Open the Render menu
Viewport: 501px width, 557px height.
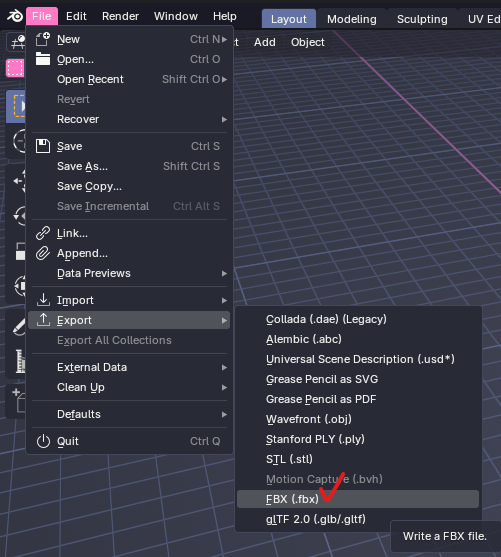[120, 16]
